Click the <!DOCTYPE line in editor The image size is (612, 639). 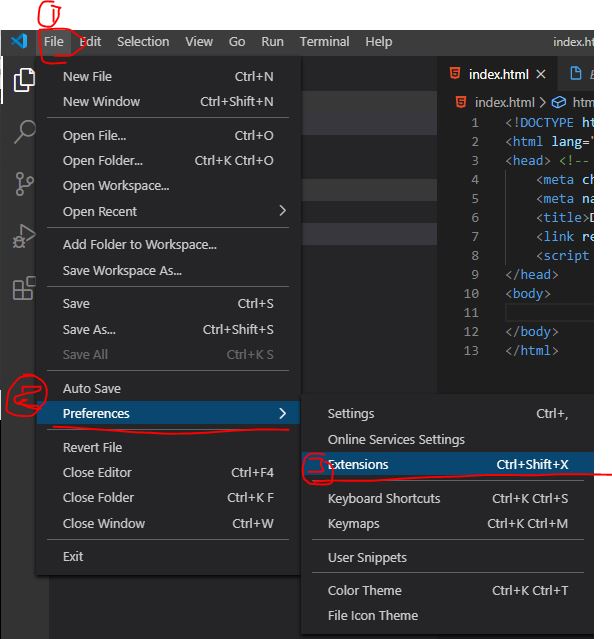point(548,123)
